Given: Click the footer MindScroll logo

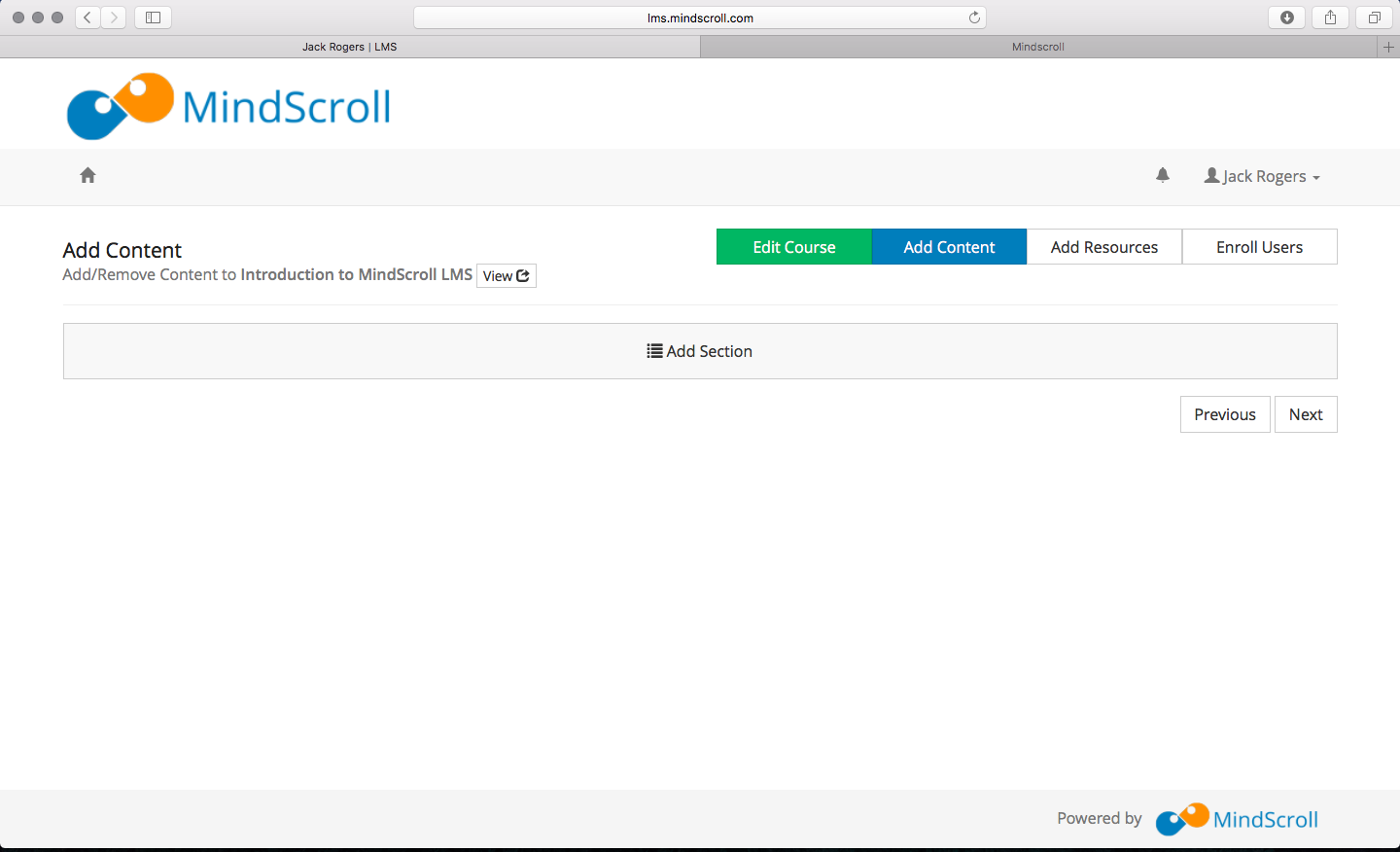Looking at the screenshot, I should pyautogui.click(x=1237, y=819).
